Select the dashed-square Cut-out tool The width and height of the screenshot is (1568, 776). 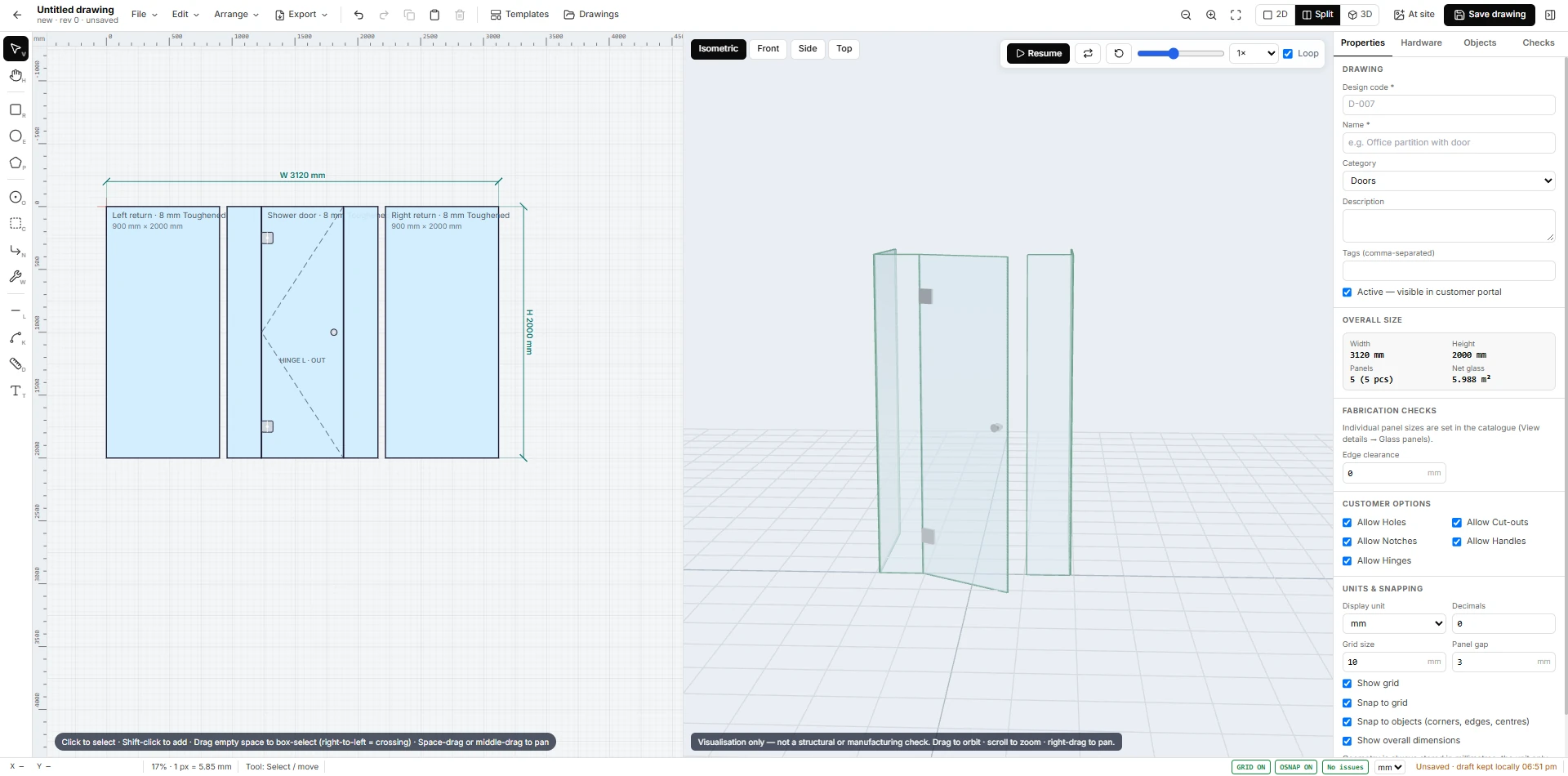pyautogui.click(x=16, y=224)
